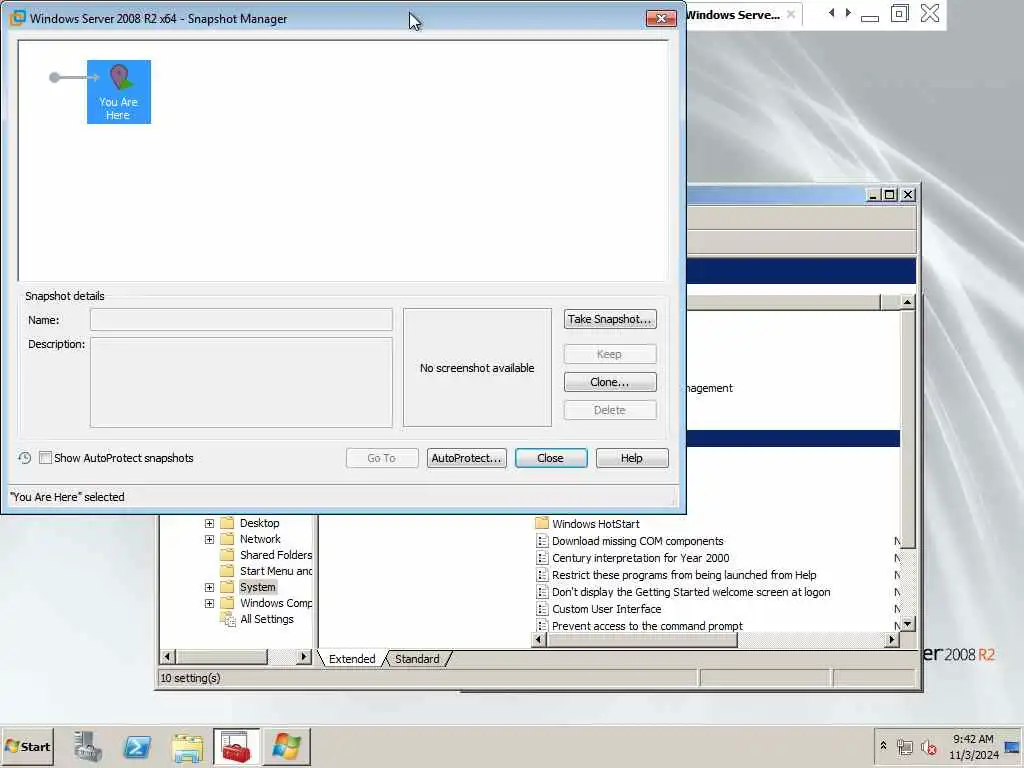Go to next tab arrow
Screen dimensions: 1024x768
pyautogui.click(x=848, y=13)
